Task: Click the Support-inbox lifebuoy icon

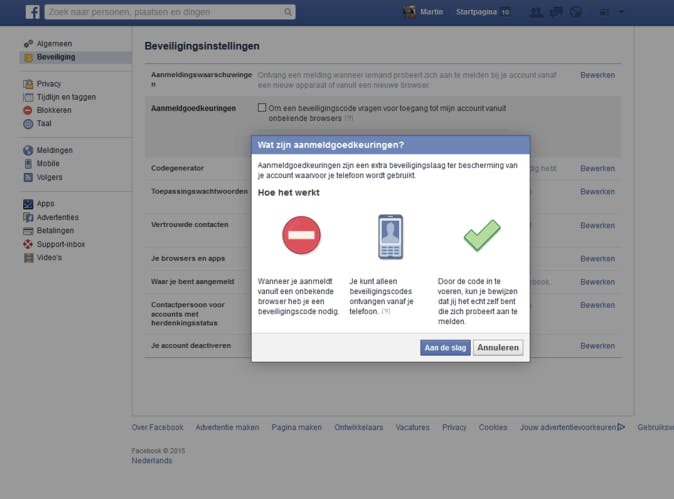Action: pyautogui.click(x=28, y=244)
